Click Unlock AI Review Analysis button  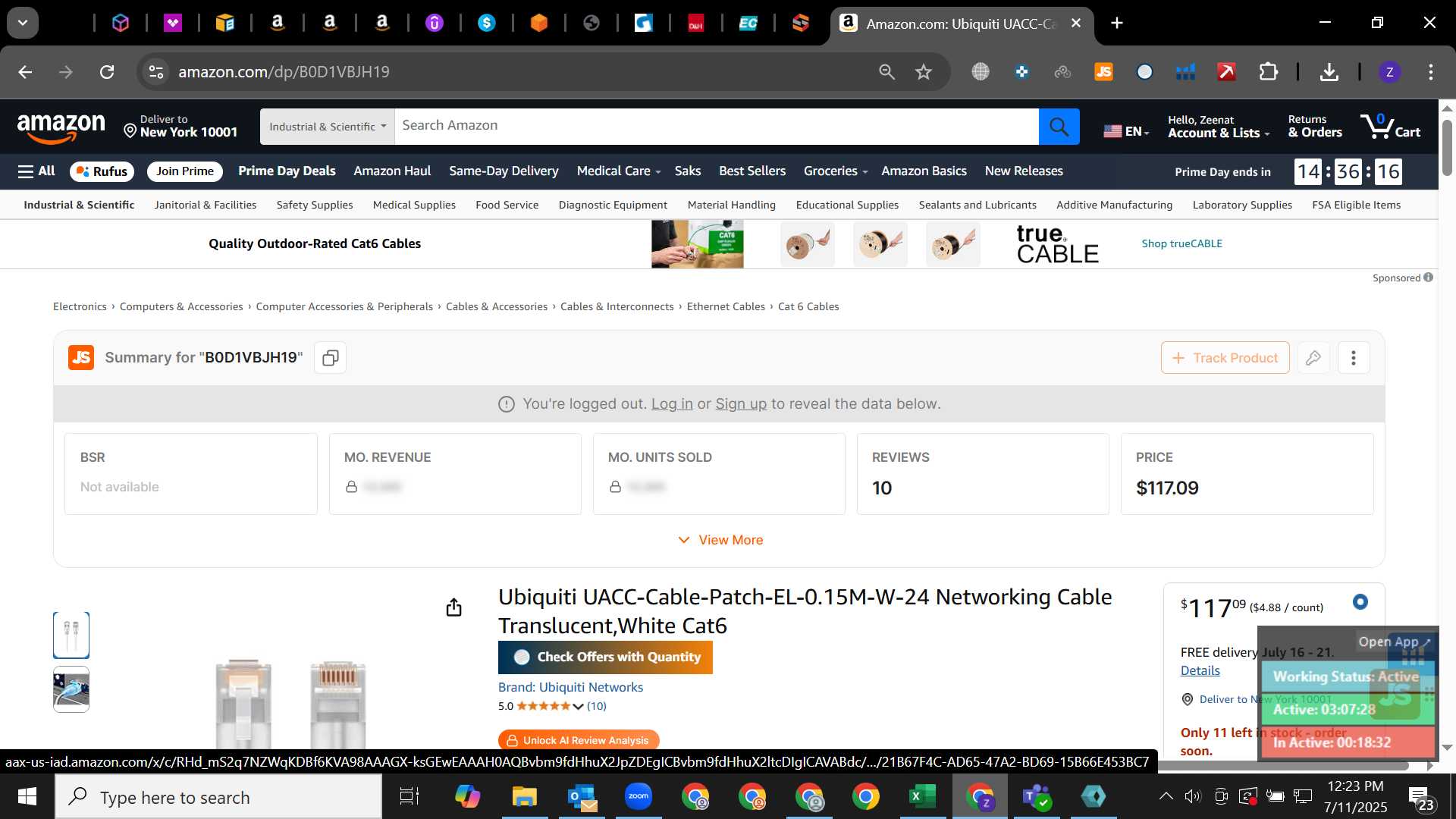579,740
